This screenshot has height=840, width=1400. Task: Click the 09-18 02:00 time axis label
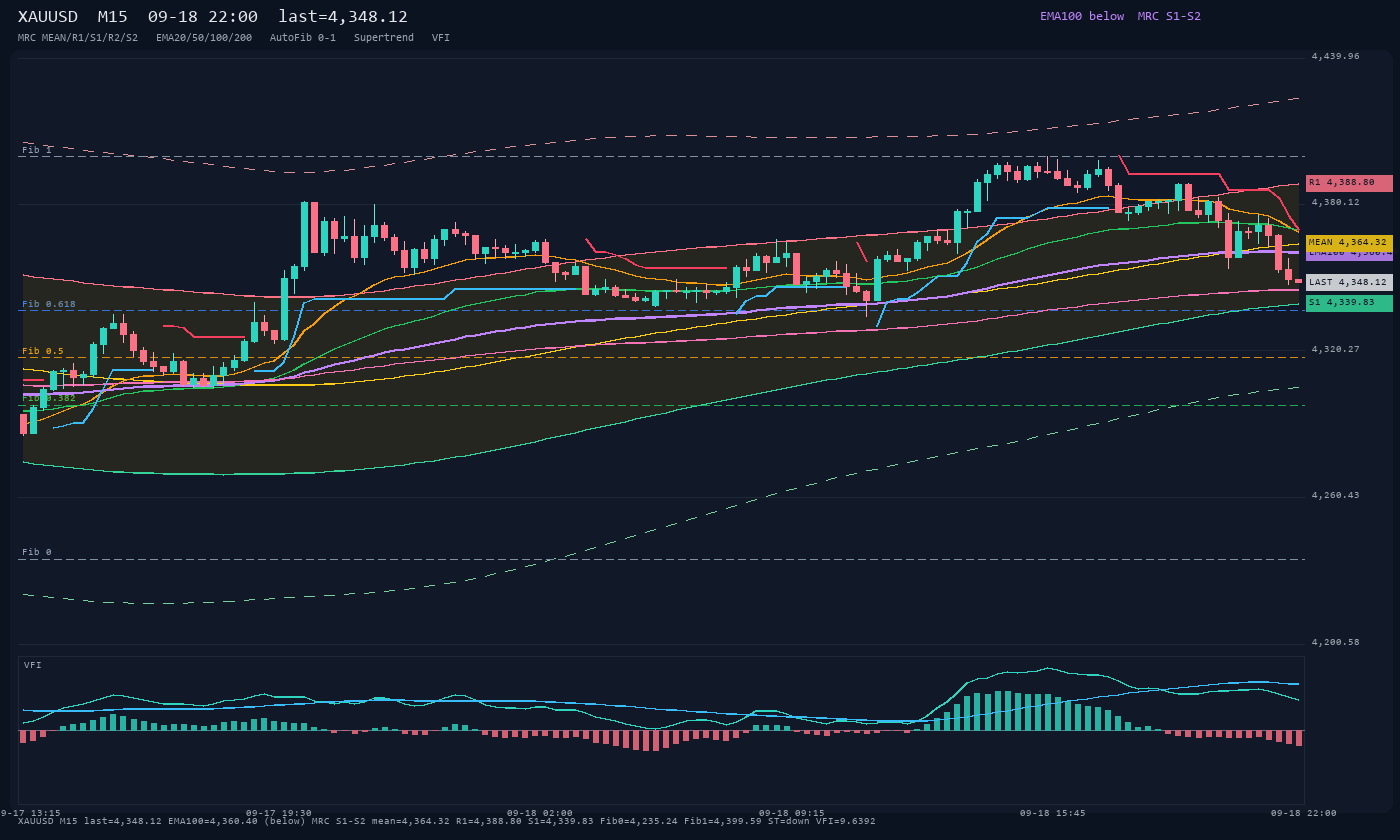[540, 813]
